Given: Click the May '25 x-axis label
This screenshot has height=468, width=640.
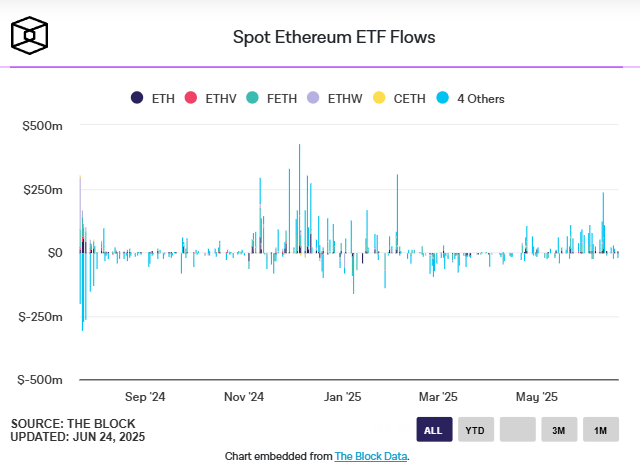Looking at the screenshot, I should (535, 396).
